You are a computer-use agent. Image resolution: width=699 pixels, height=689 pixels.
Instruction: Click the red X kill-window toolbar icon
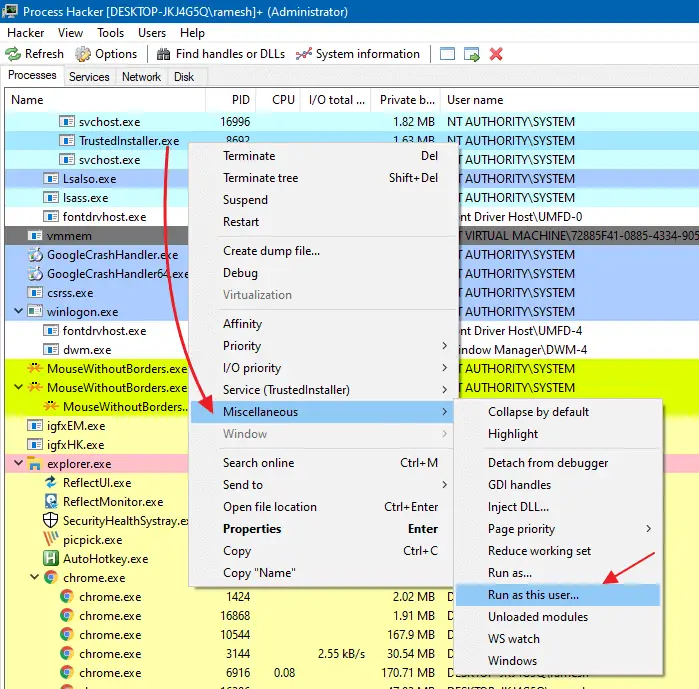(496, 54)
